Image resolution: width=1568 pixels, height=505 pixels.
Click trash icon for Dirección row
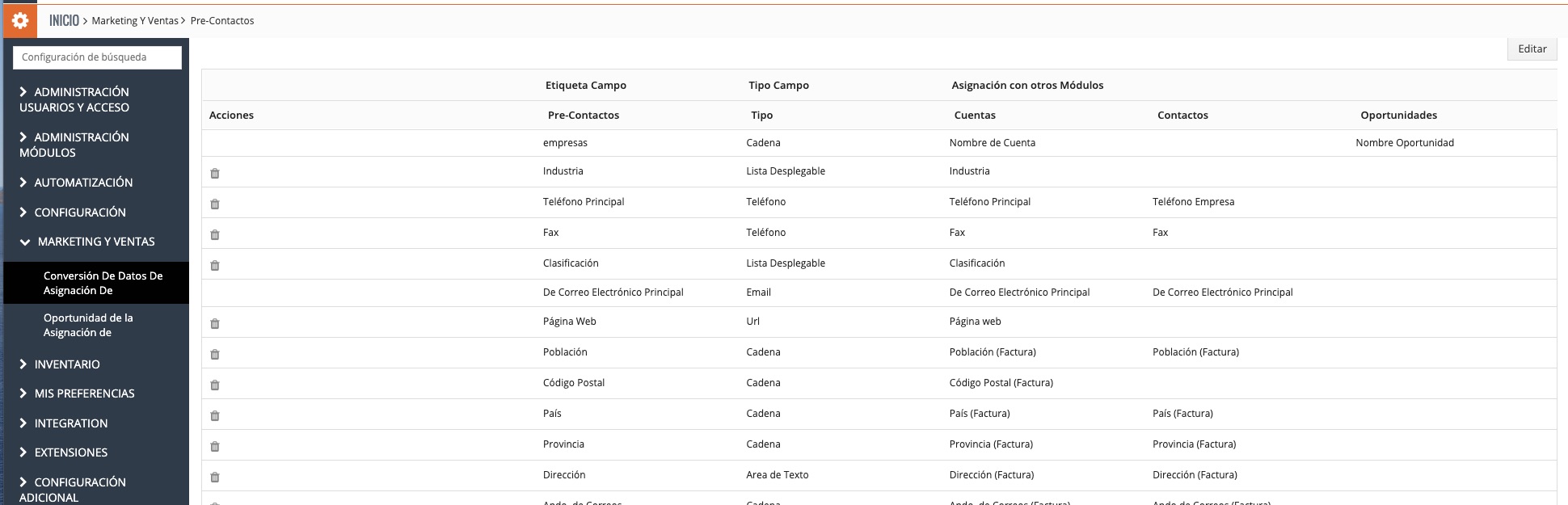[x=215, y=477]
